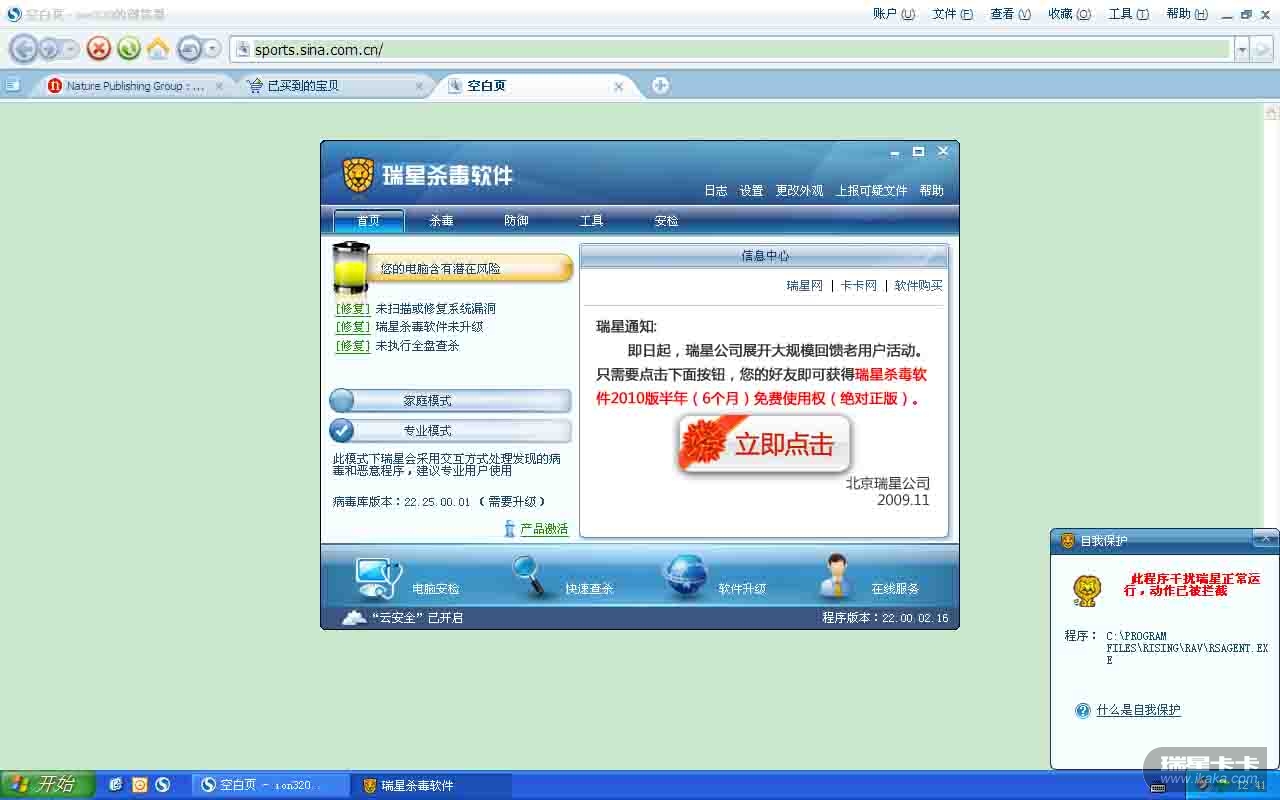The image size is (1280, 800).
Task: Close the 已买到的宝贝 tab
Action: point(419,86)
